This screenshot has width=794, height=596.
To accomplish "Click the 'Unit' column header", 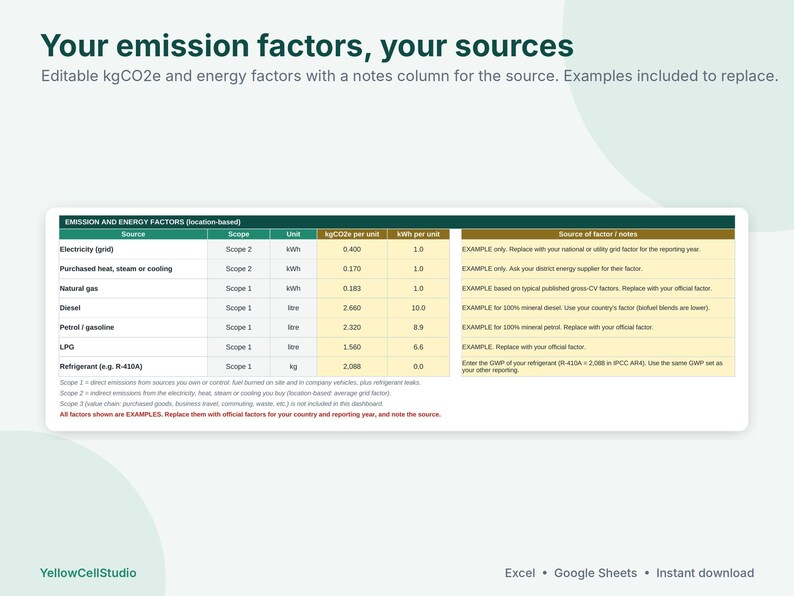I will (x=293, y=234).
